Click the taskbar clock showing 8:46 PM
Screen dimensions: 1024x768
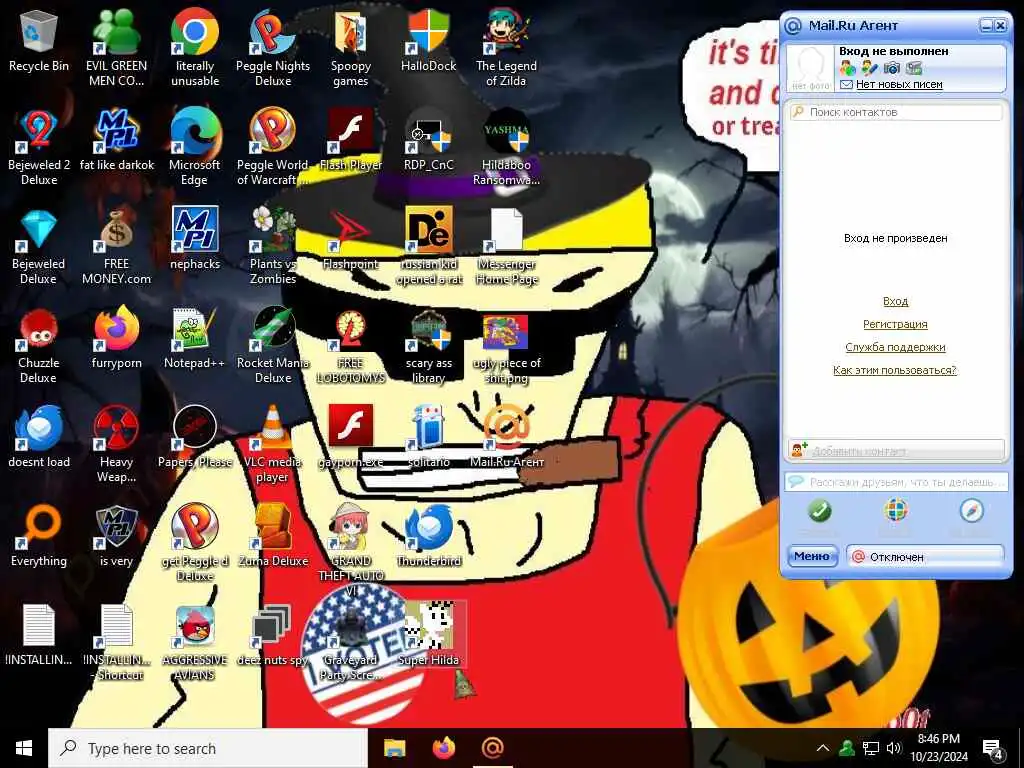click(938, 748)
